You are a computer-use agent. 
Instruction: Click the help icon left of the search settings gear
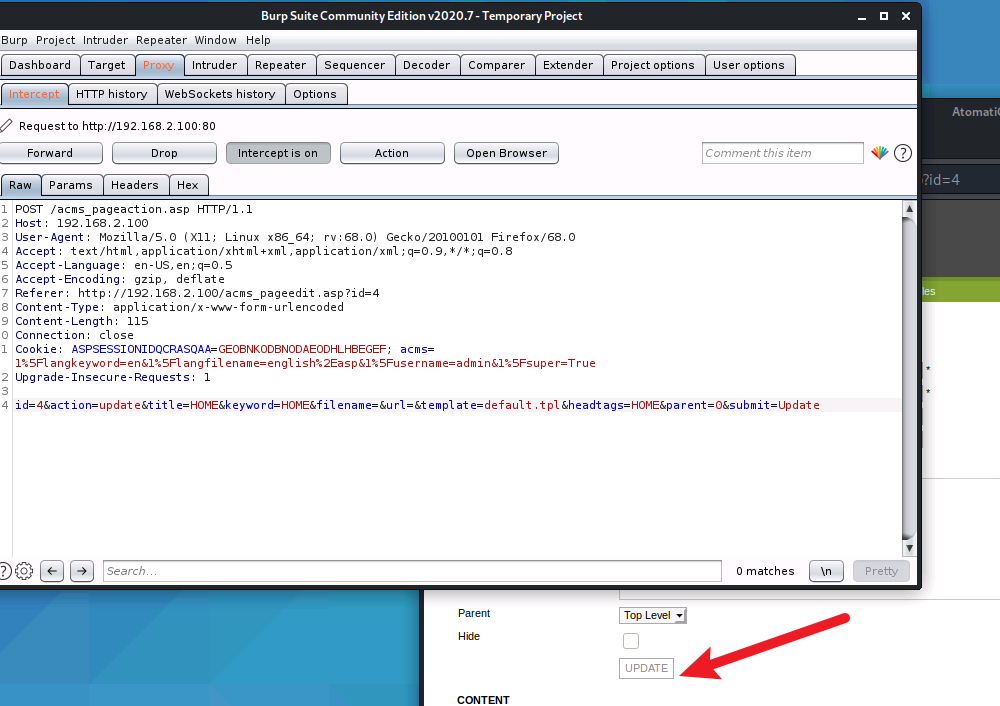click(4, 571)
